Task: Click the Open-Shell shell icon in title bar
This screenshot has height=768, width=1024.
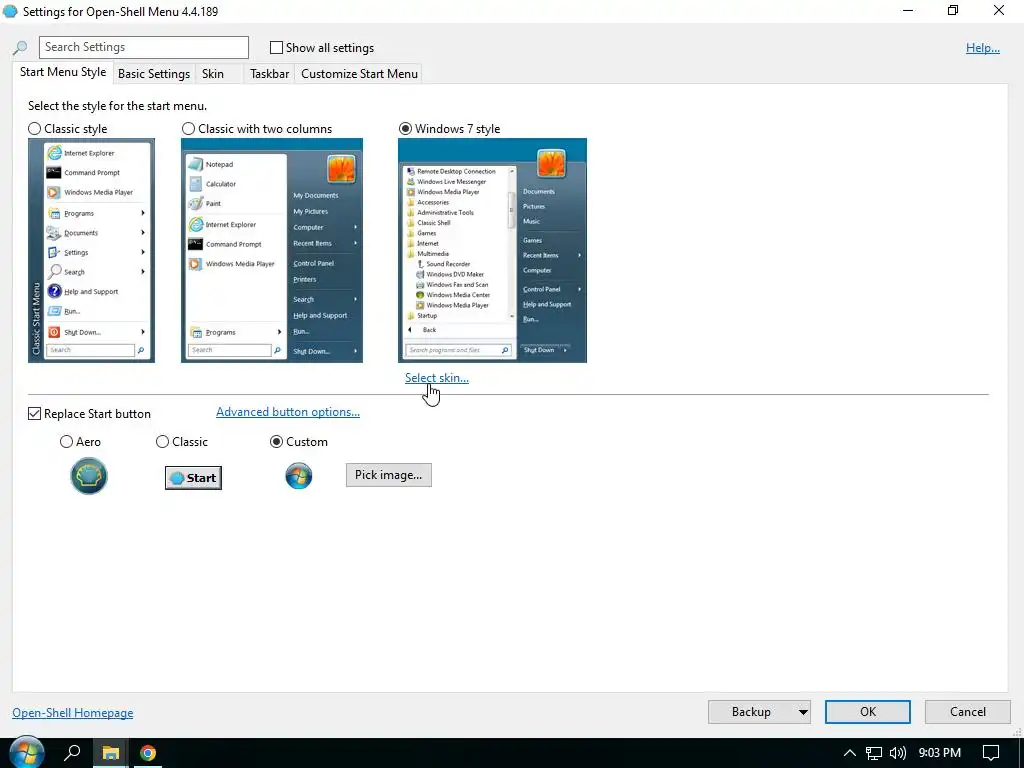Action: pos(10,11)
